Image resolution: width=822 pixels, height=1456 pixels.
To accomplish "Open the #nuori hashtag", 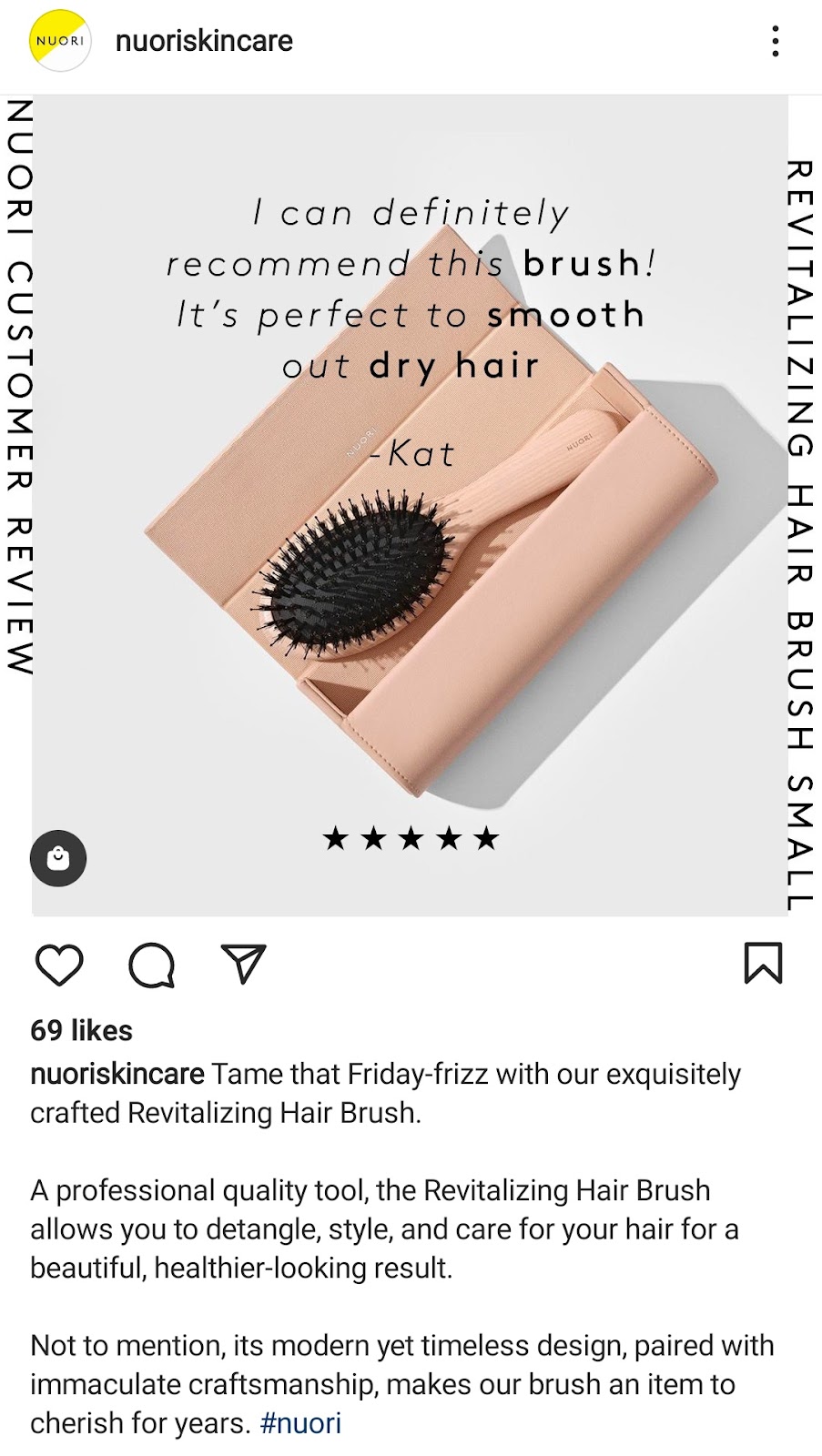I will click(300, 1422).
